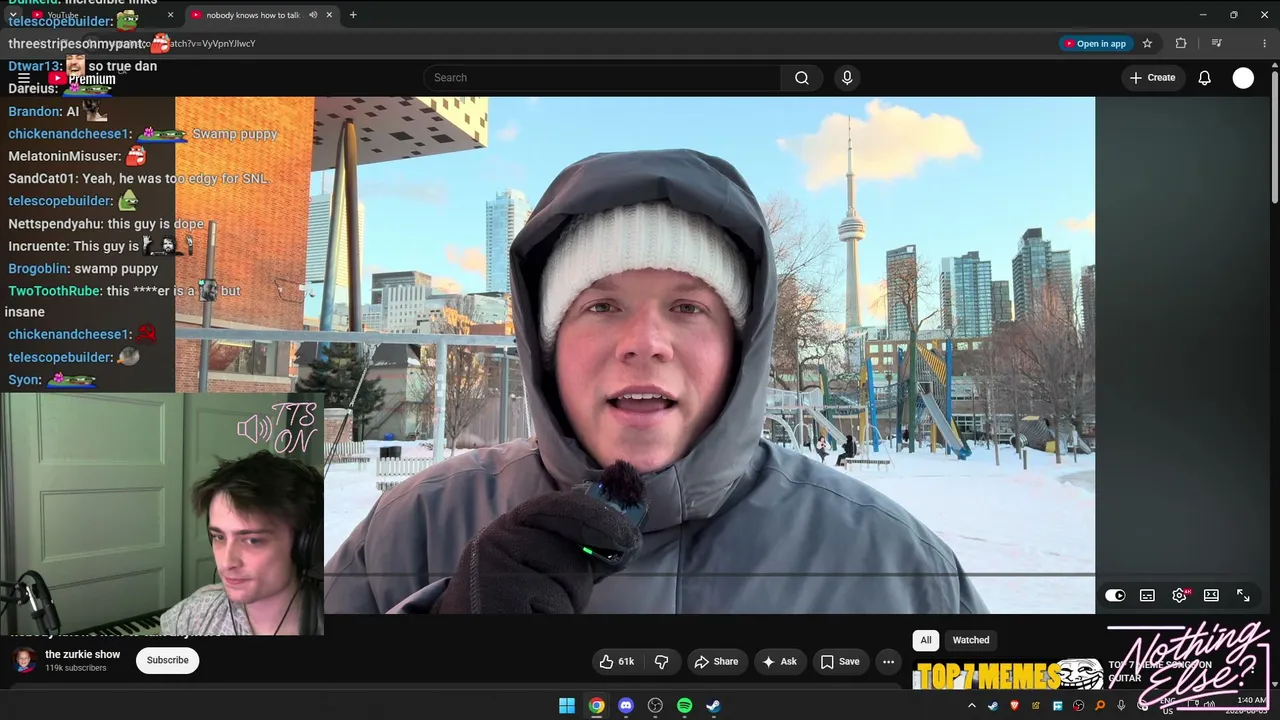Open the media controls toolbar icon
The height and width of the screenshot is (720, 1280).
click(x=1217, y=44)
